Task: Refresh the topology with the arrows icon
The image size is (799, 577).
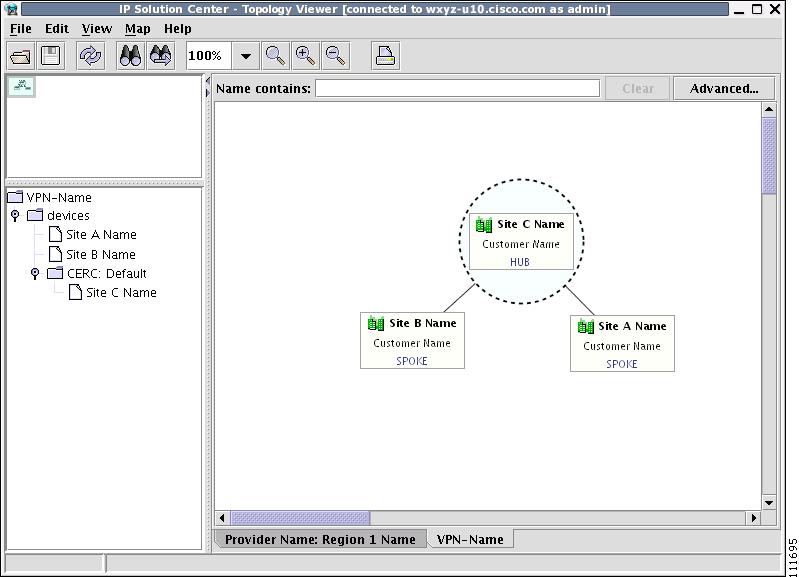Action: coord(90,56)
